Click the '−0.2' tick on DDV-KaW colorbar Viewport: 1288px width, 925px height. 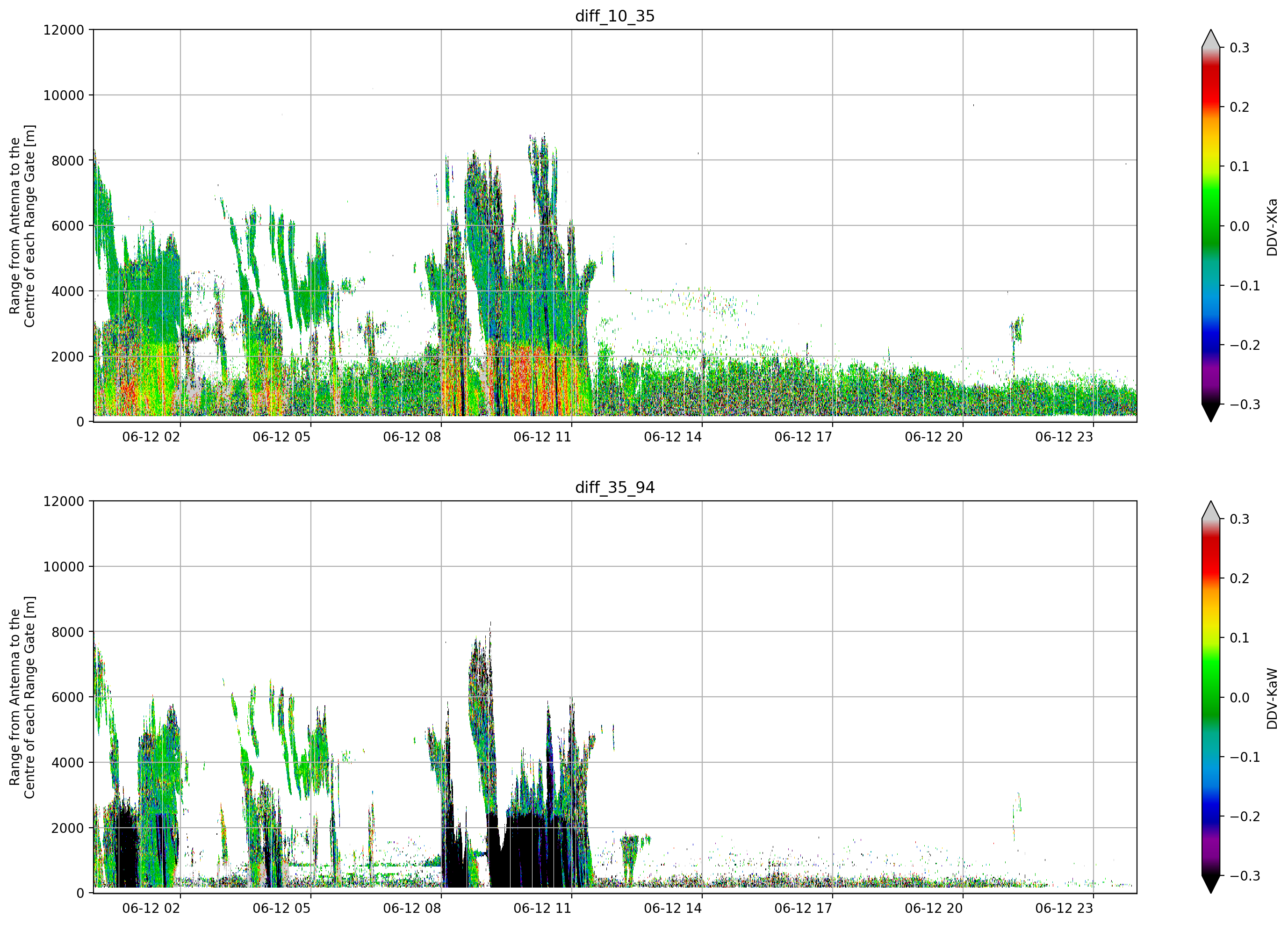(1245, 817)
